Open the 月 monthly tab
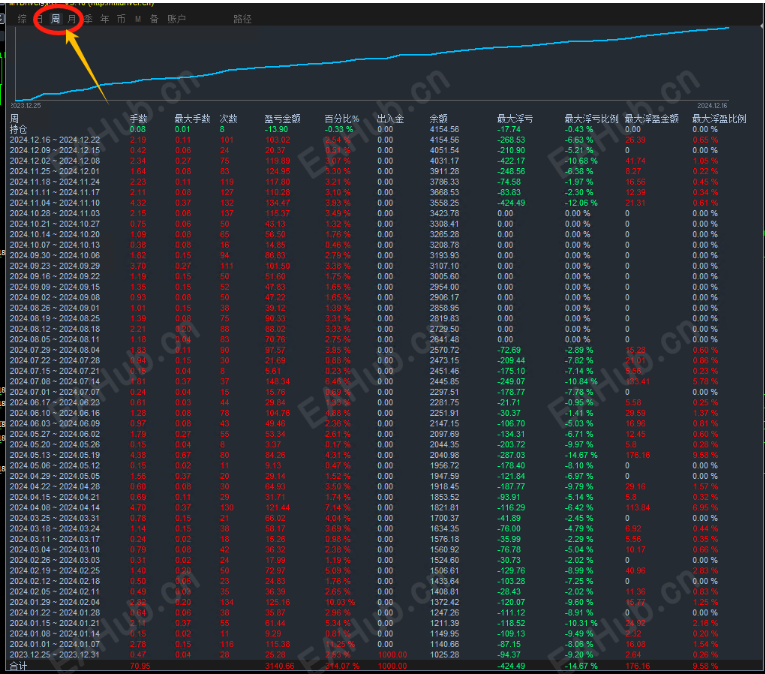The height and width of the screenshot is (674, 765). (72, 19)
